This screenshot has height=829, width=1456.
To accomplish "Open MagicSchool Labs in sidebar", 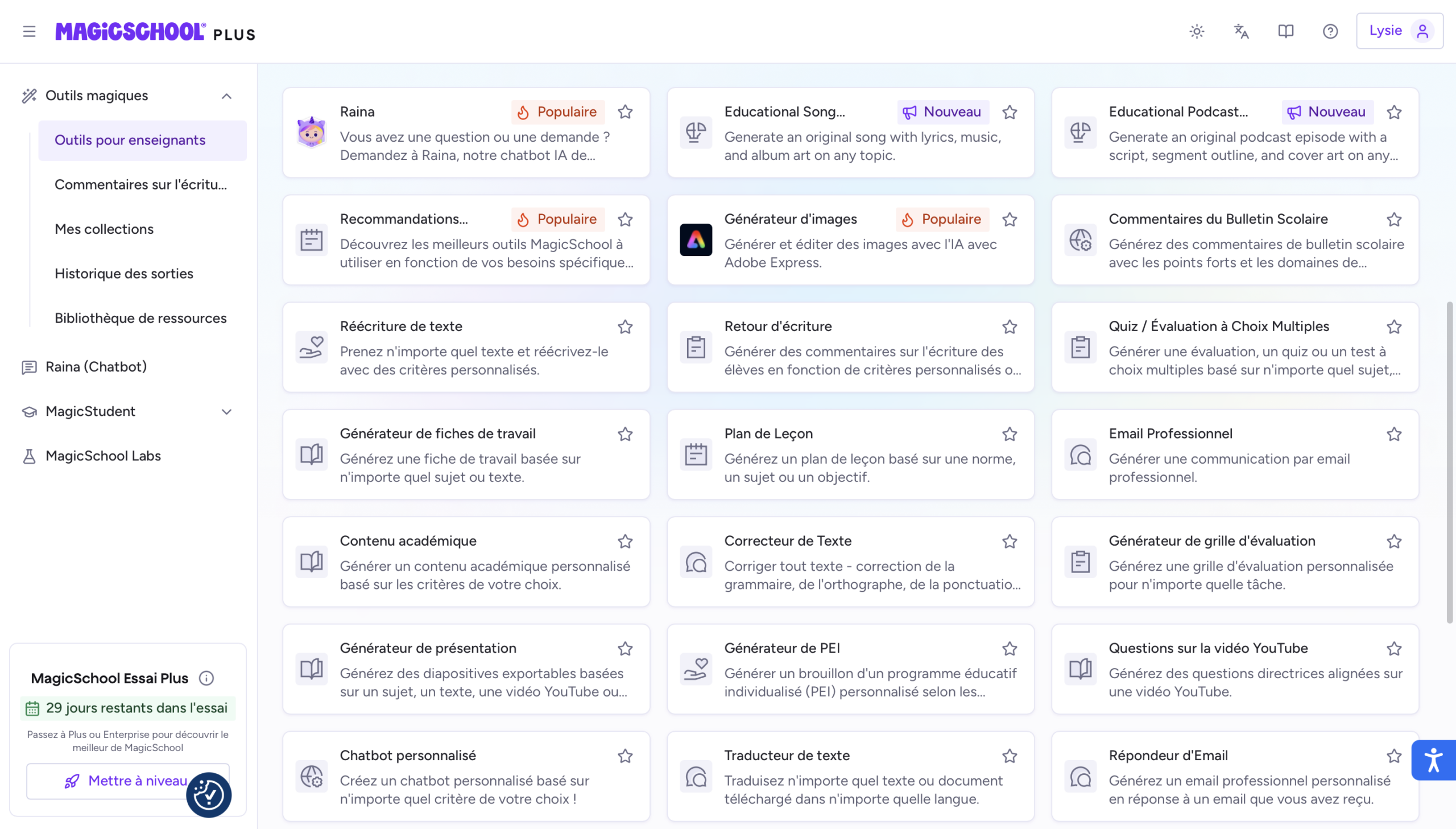I will tap(128, 456).
